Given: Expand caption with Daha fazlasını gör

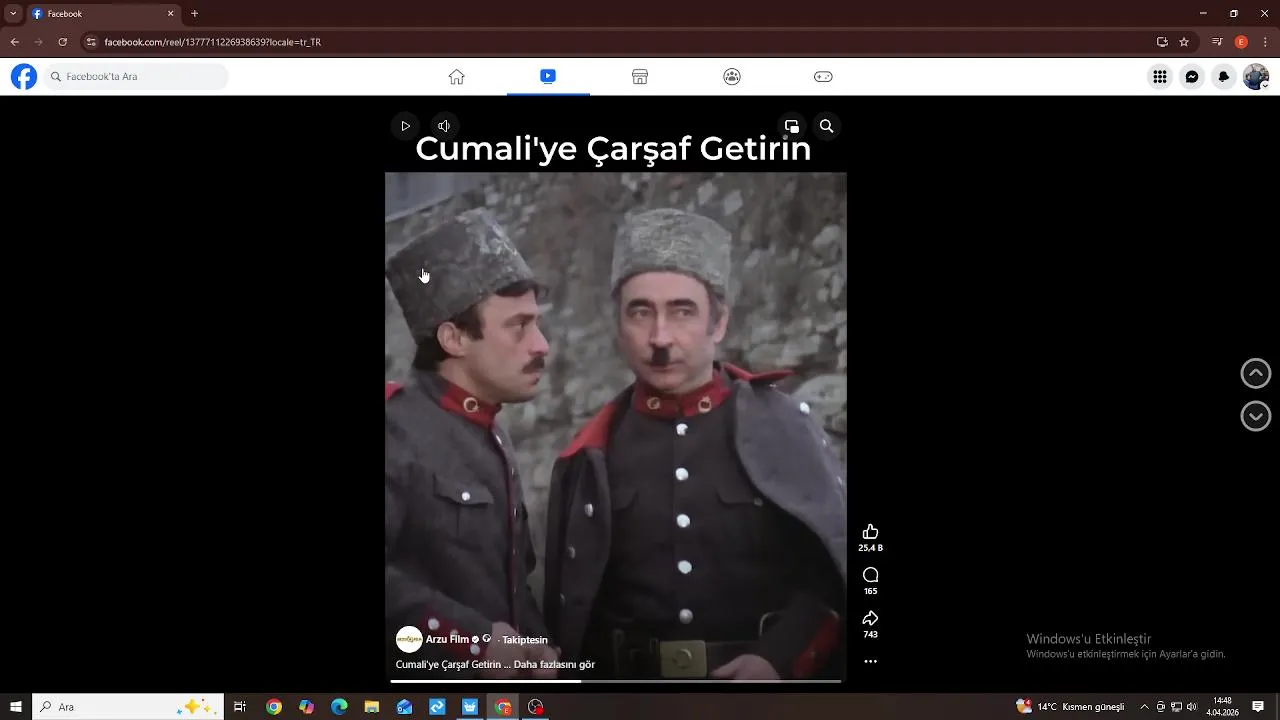Looking at the screenshot, I should coord(554,664).
